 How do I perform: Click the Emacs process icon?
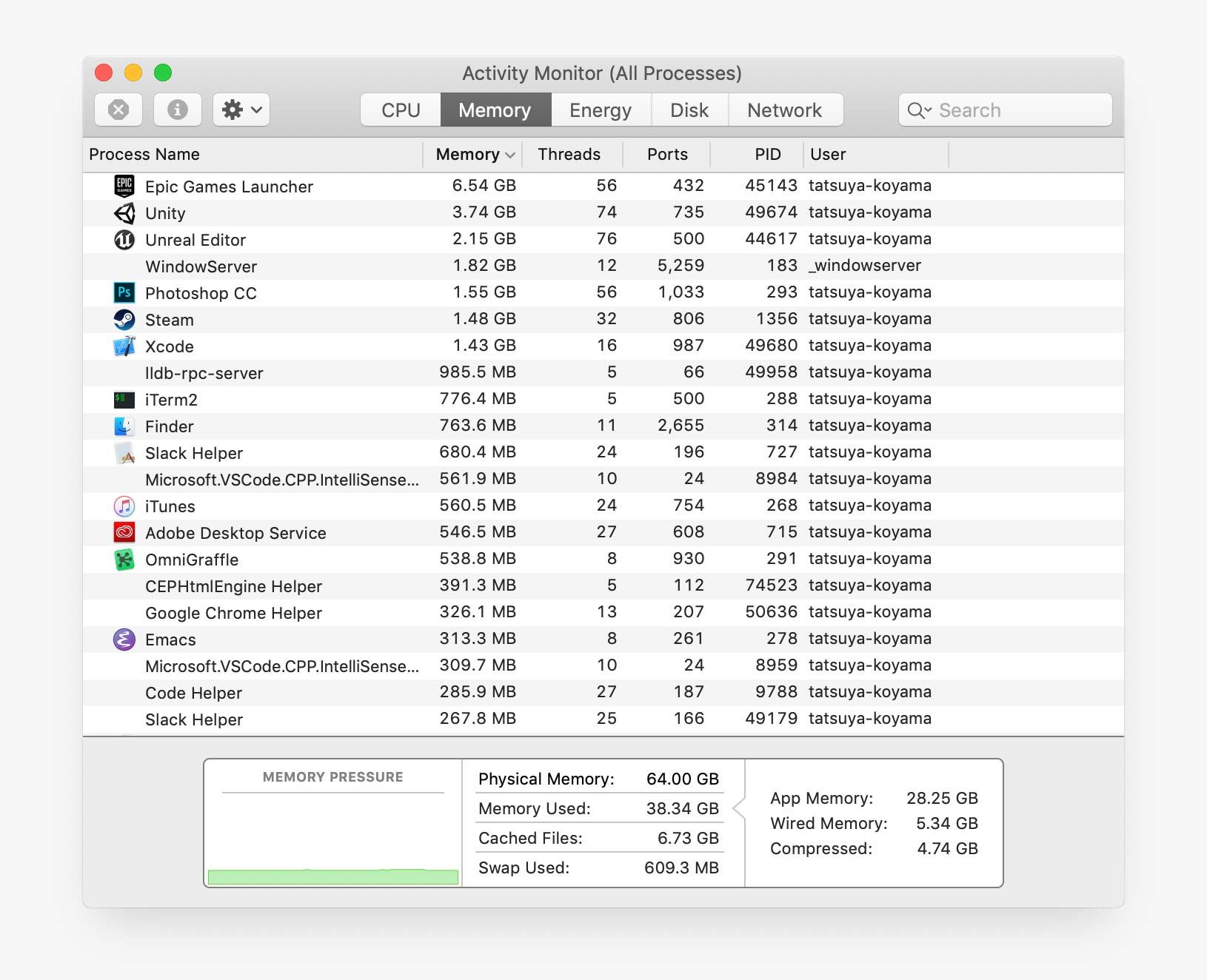coord(124,639)
